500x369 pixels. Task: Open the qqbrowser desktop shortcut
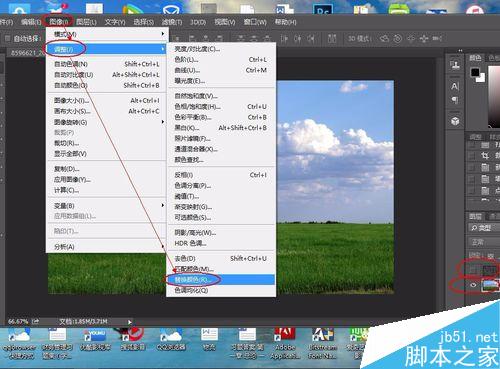[18, 343]
